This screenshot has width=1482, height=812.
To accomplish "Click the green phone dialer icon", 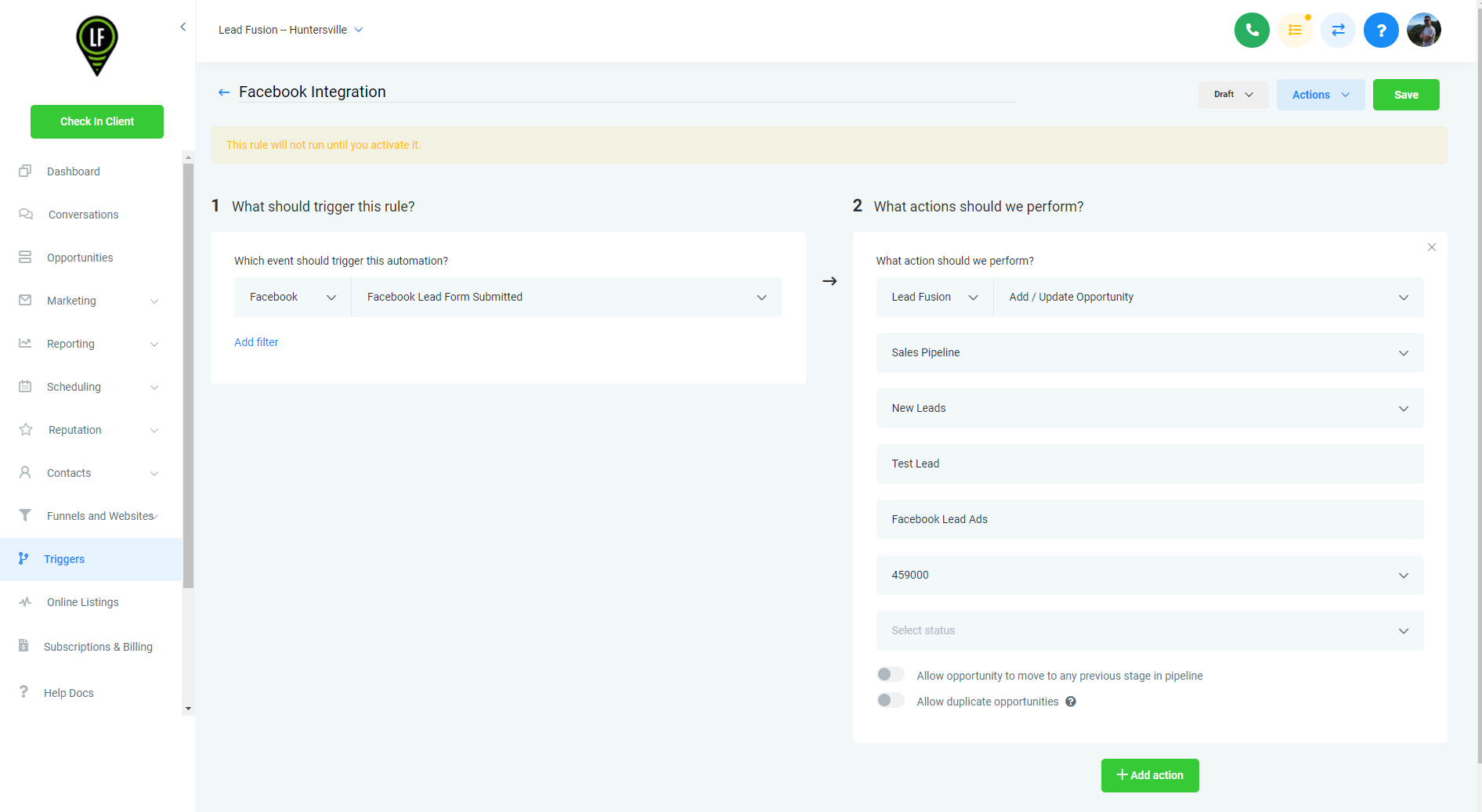I will coord(1252,31).
